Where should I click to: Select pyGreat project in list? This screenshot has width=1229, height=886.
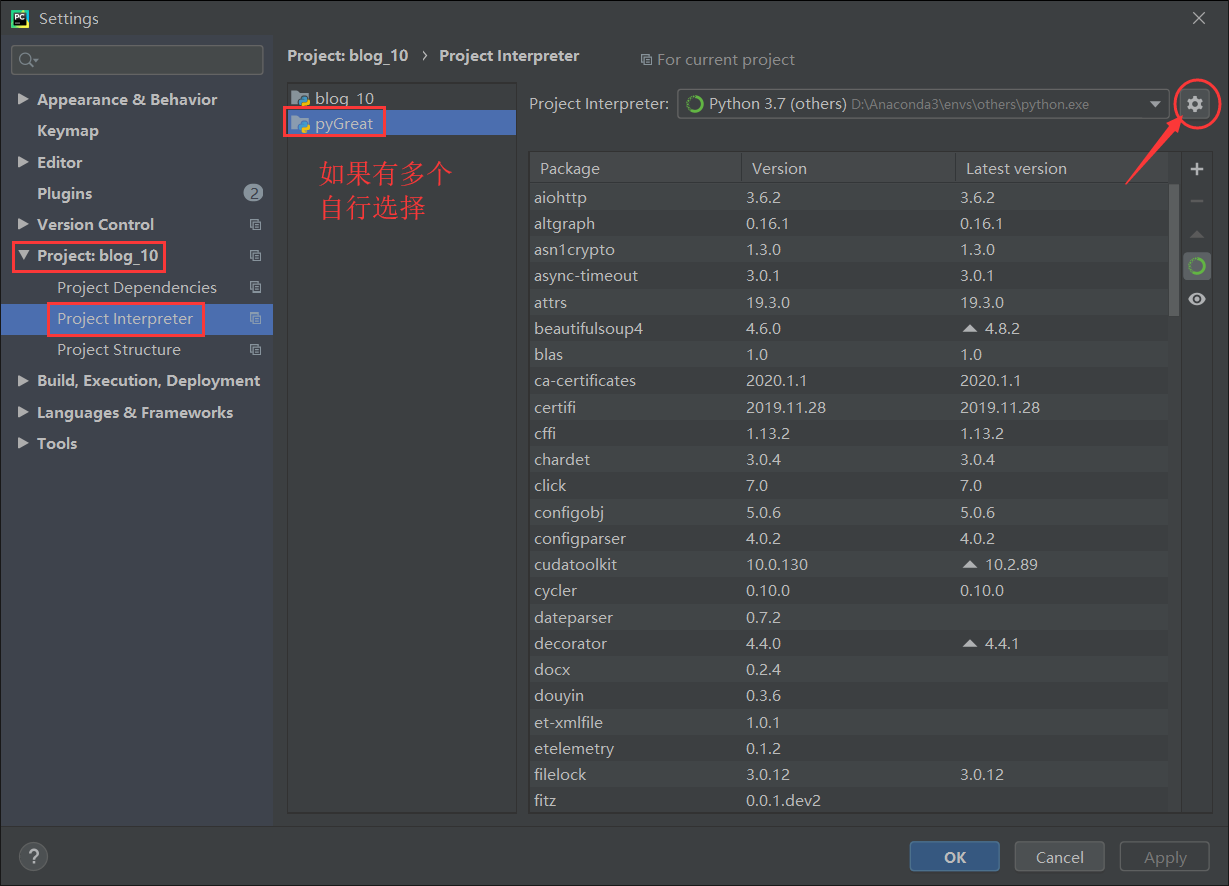(402, 123)
